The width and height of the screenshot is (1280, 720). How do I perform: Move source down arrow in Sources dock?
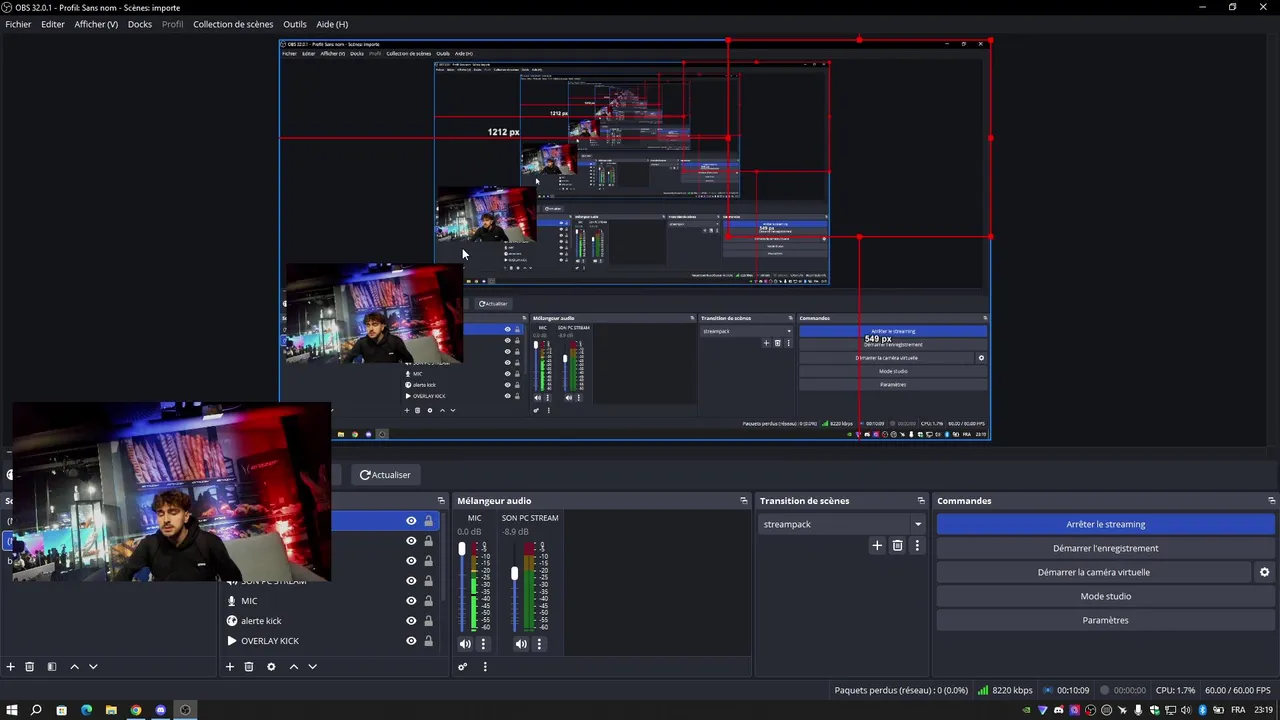(312, 667)
